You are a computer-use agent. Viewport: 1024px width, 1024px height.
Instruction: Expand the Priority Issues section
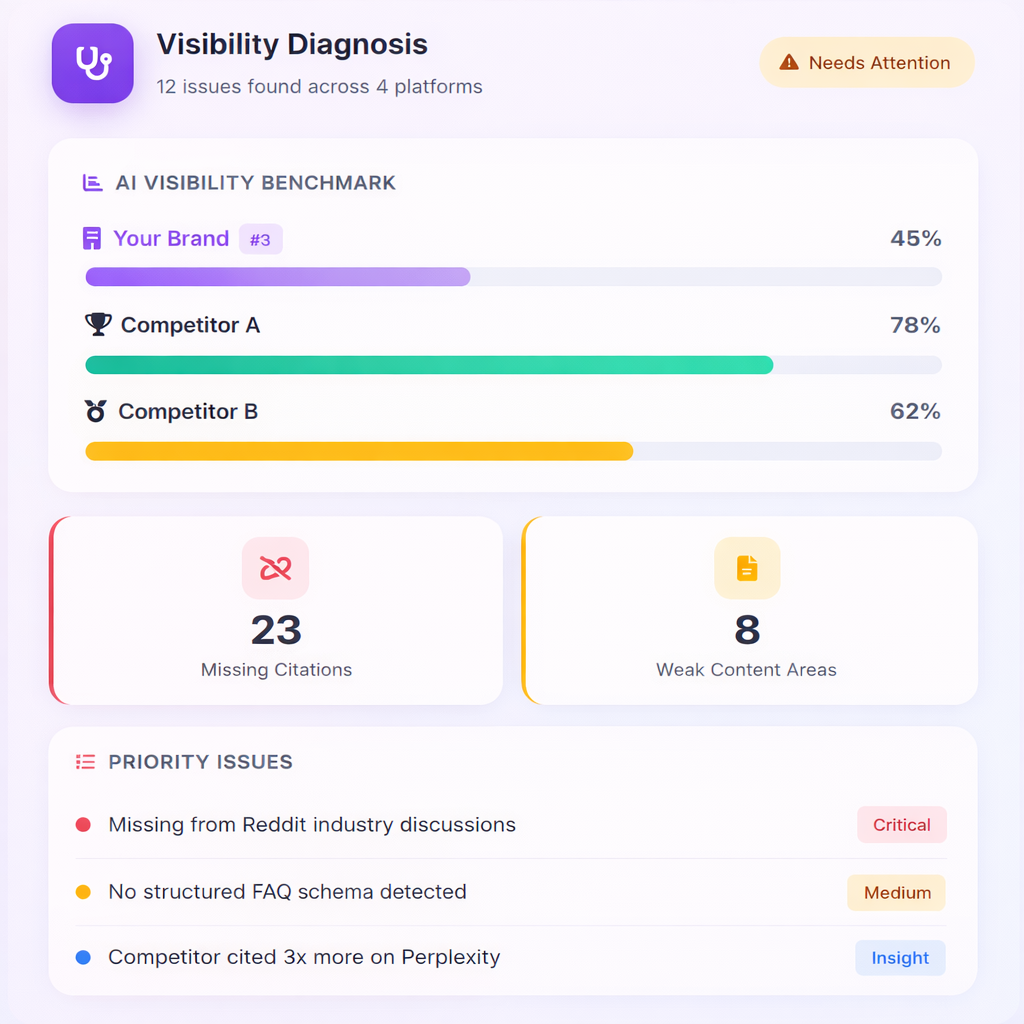click(512, 860)
